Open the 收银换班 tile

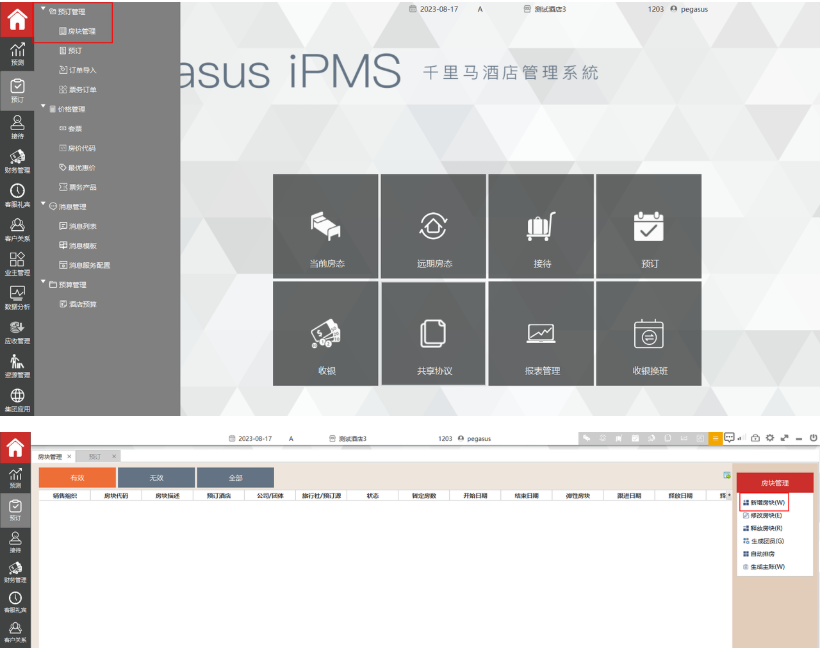pyautogui.click(x=649, y=334)
